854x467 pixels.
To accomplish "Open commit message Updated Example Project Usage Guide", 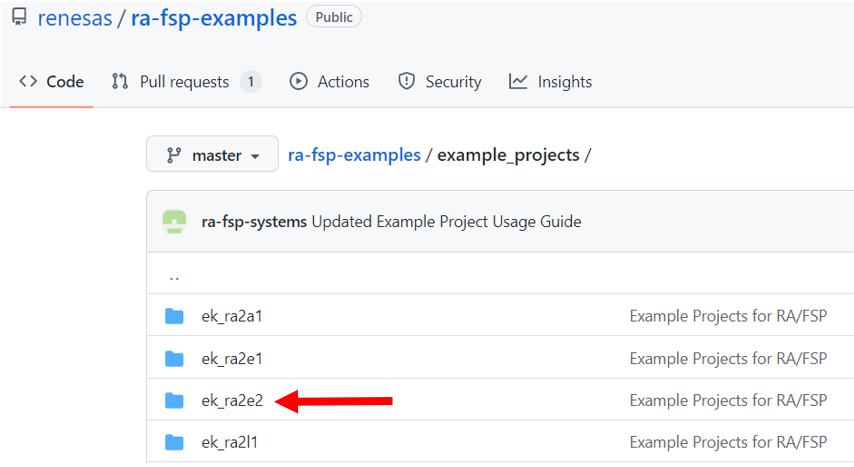I will click(446, 222).
